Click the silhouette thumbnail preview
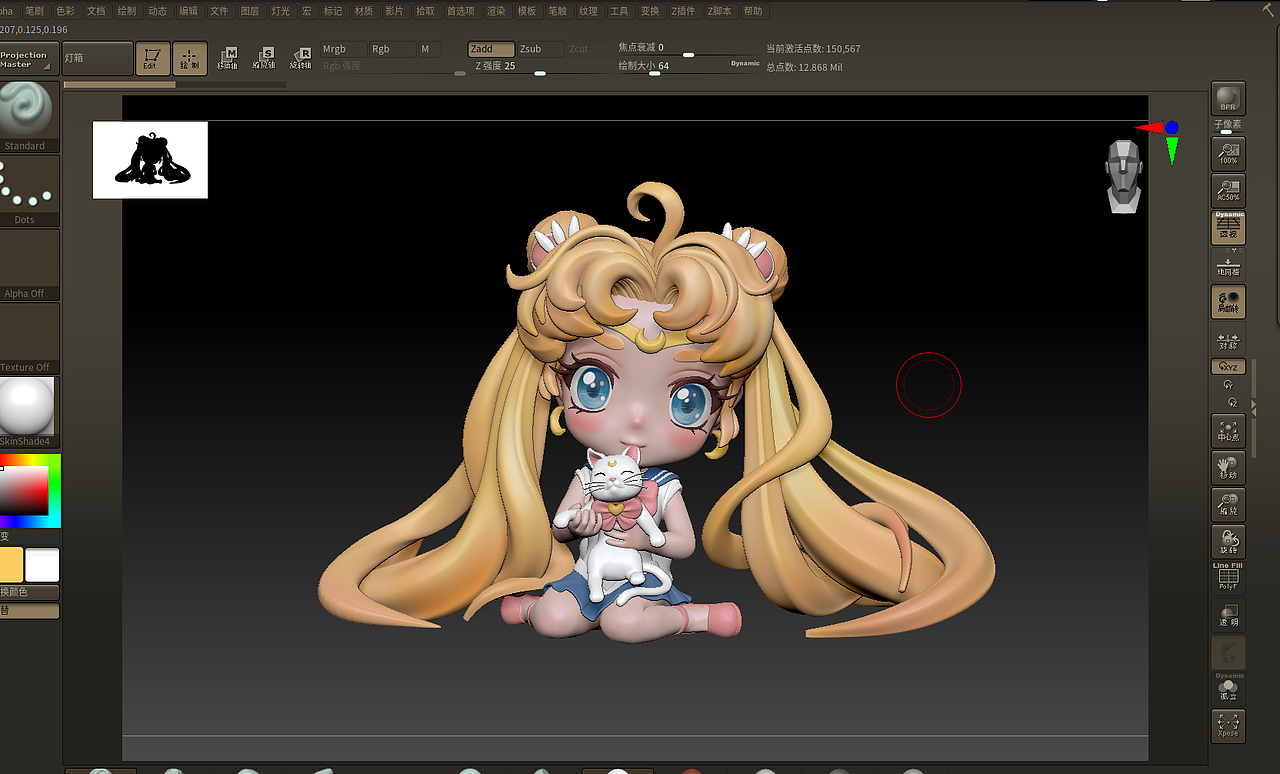 pos(150,160)
